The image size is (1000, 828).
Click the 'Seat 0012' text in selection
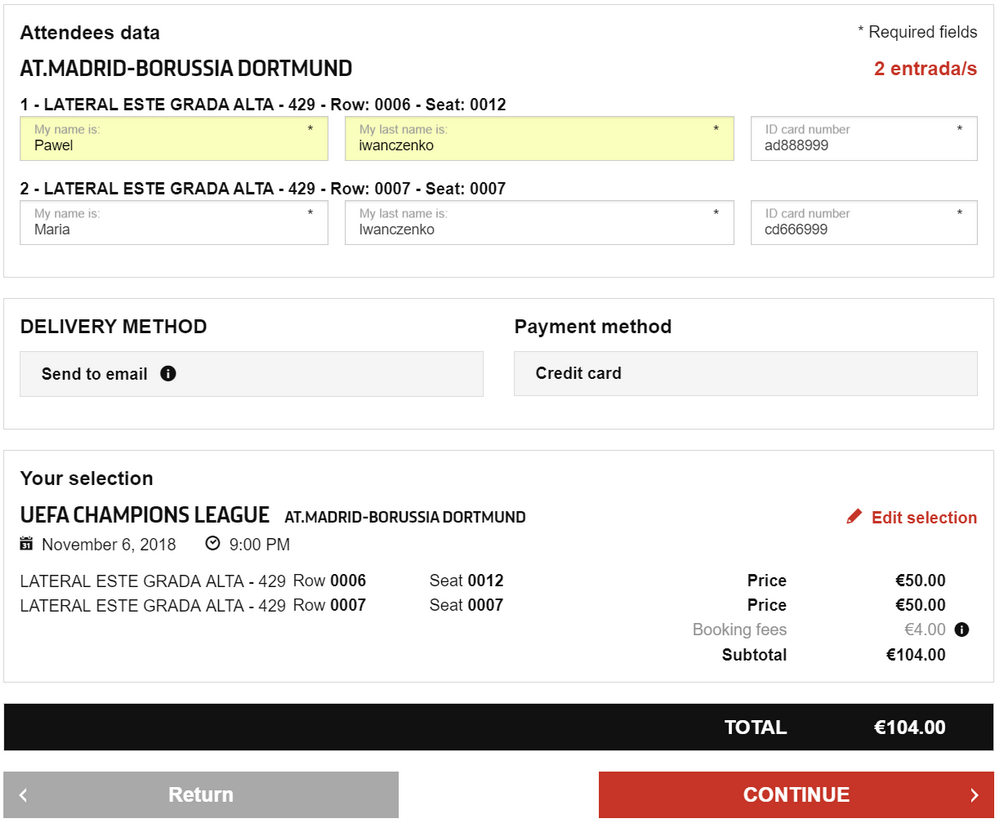click(x=466, y=580)
